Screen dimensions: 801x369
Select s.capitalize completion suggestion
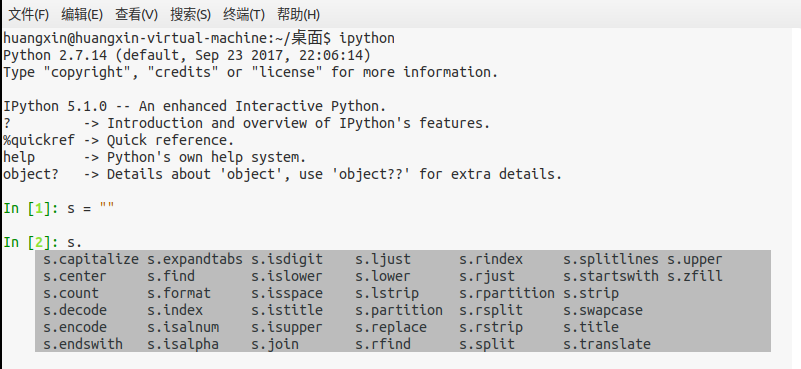(x=91, y=260)
